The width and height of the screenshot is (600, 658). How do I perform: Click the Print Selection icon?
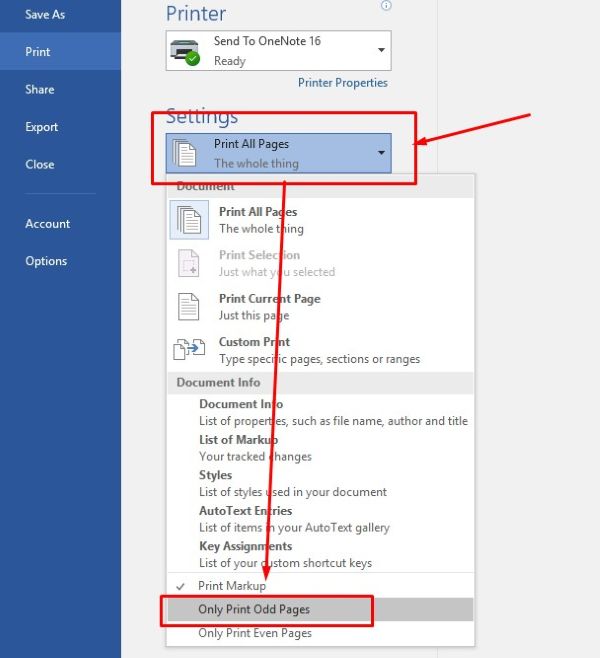pyautogui.click(x=188, y=263)
